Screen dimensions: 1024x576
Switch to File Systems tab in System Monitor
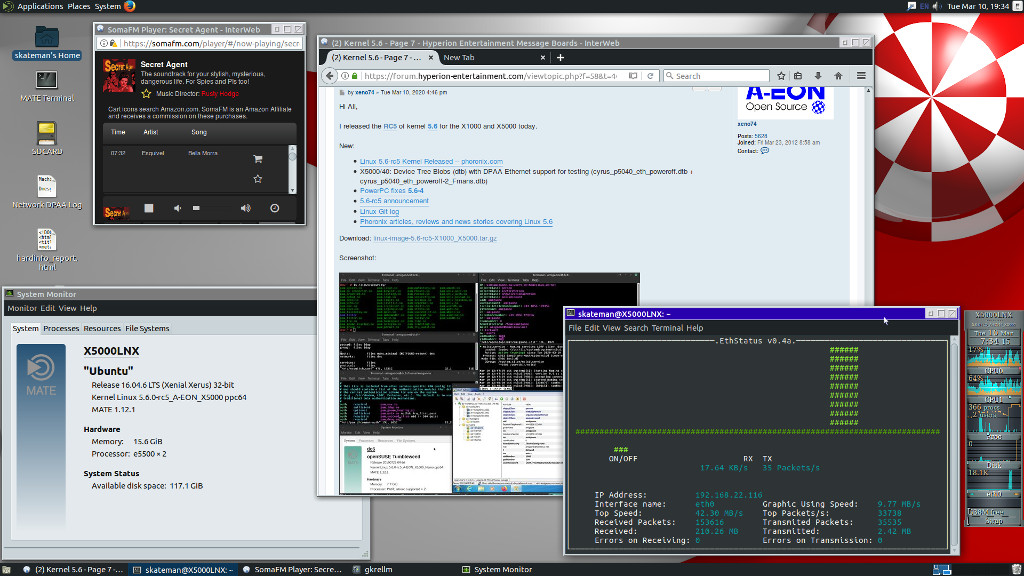coord(147,328)
